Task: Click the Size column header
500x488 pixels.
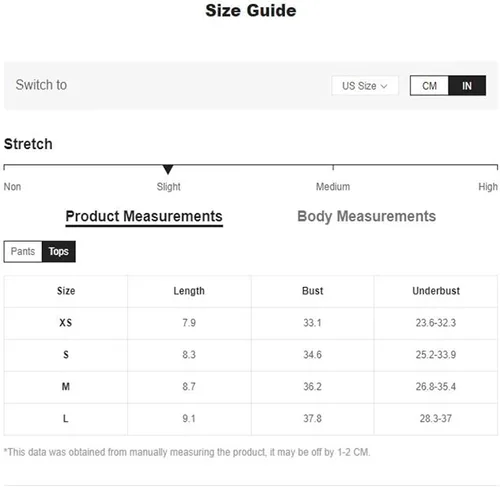Action: click(x=66, y=291)
